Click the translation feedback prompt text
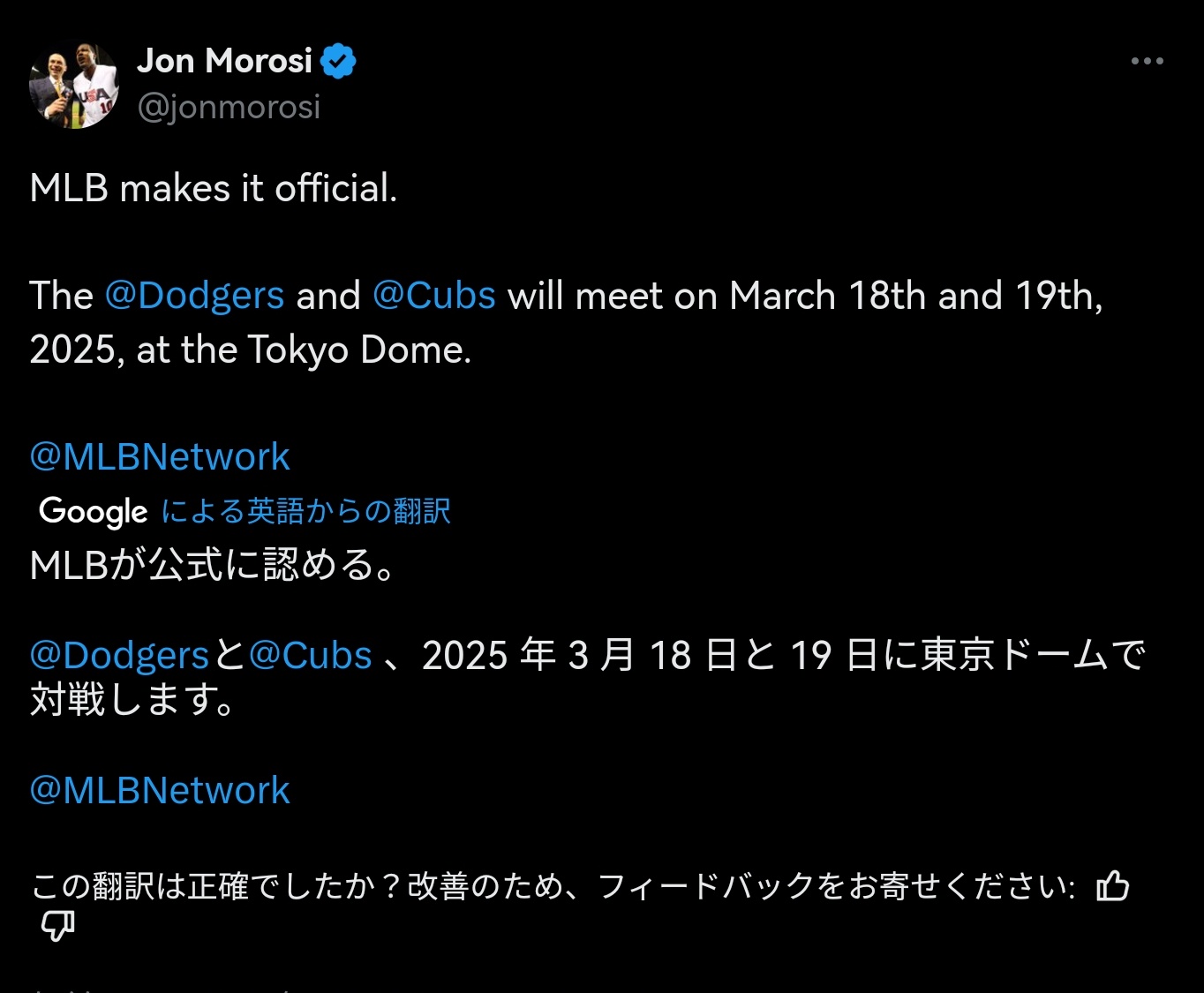 tap(553, 885)
